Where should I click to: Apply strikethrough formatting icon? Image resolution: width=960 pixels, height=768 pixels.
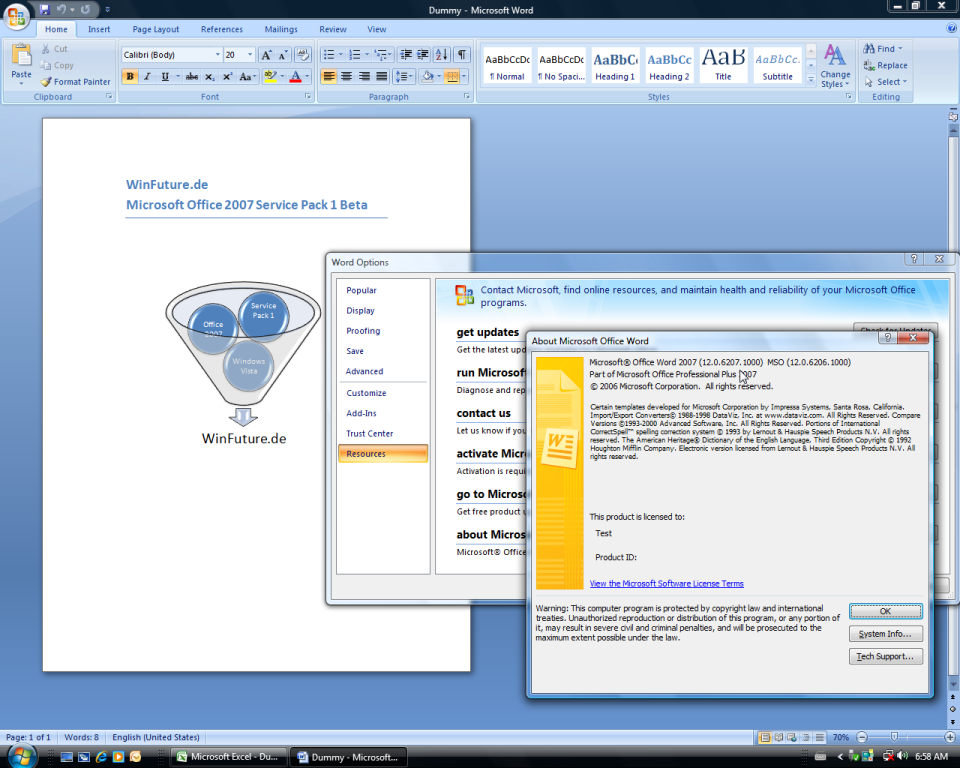[x=190, y=76]
